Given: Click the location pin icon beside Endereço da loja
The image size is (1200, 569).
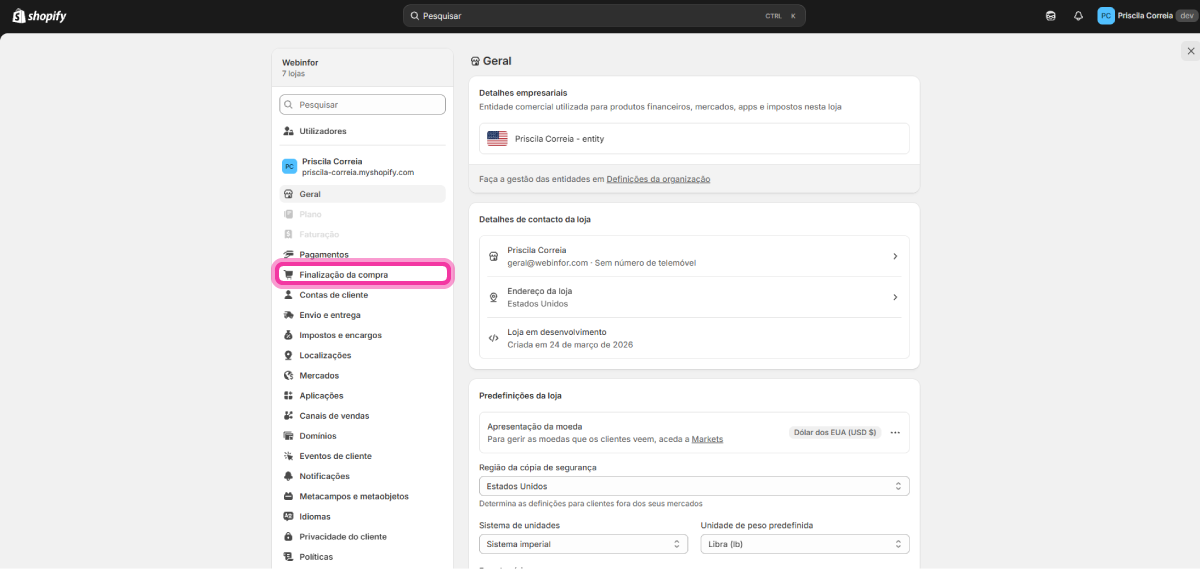Looking at the screenshot, I should click(493, 297).
